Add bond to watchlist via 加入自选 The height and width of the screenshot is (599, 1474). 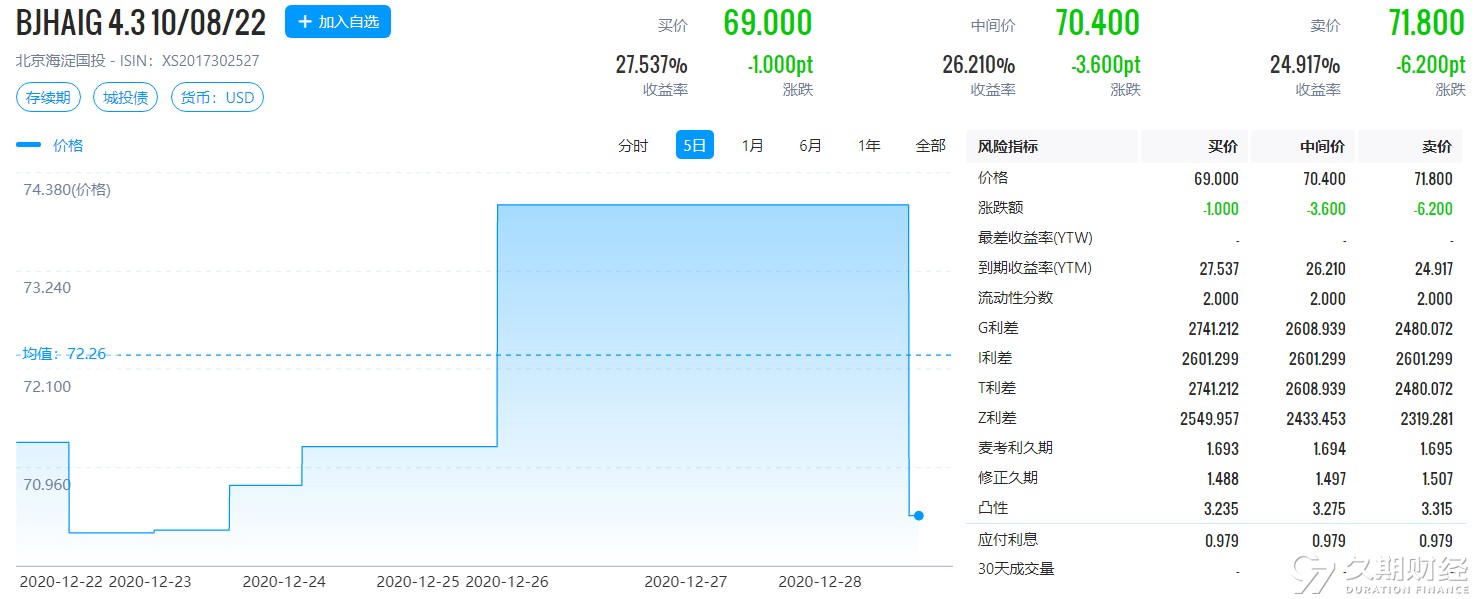pos(338,22)
